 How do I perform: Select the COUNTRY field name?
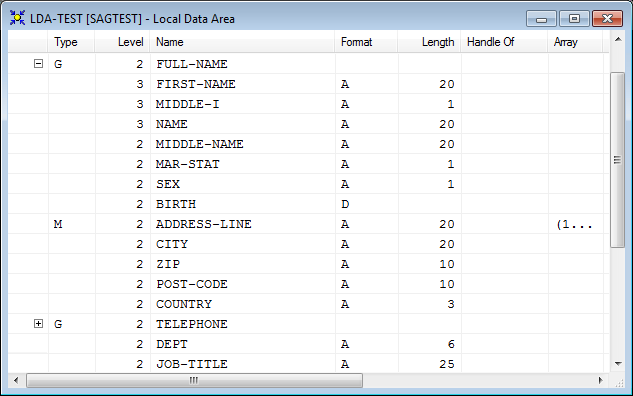[184, 304]
